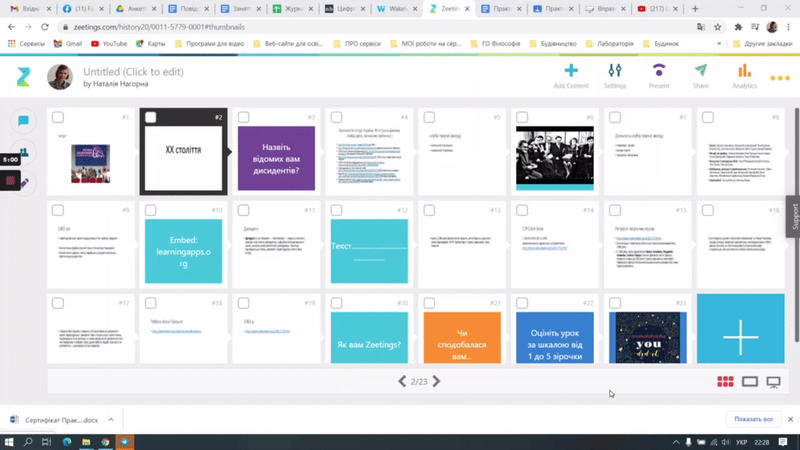The image size is (800, 450).
Task: Select the presenter screen view icon
Action: 773,381
